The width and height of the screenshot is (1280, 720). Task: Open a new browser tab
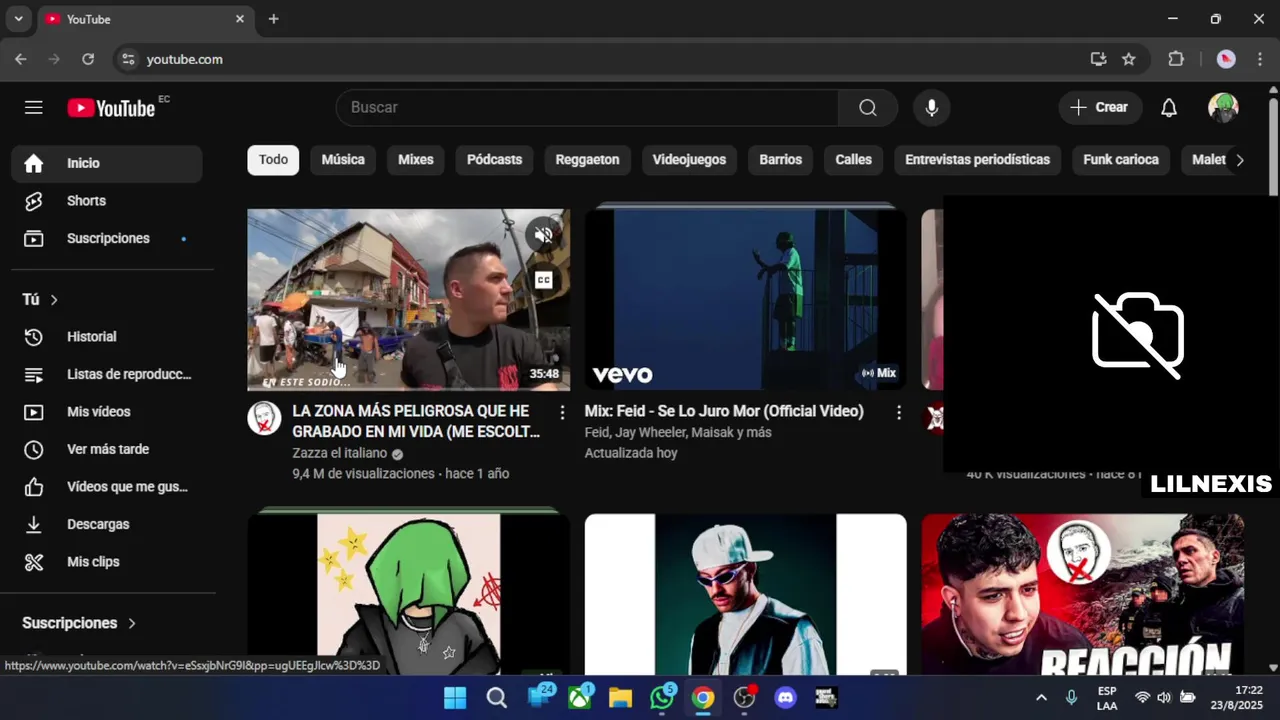click(273, 19)
